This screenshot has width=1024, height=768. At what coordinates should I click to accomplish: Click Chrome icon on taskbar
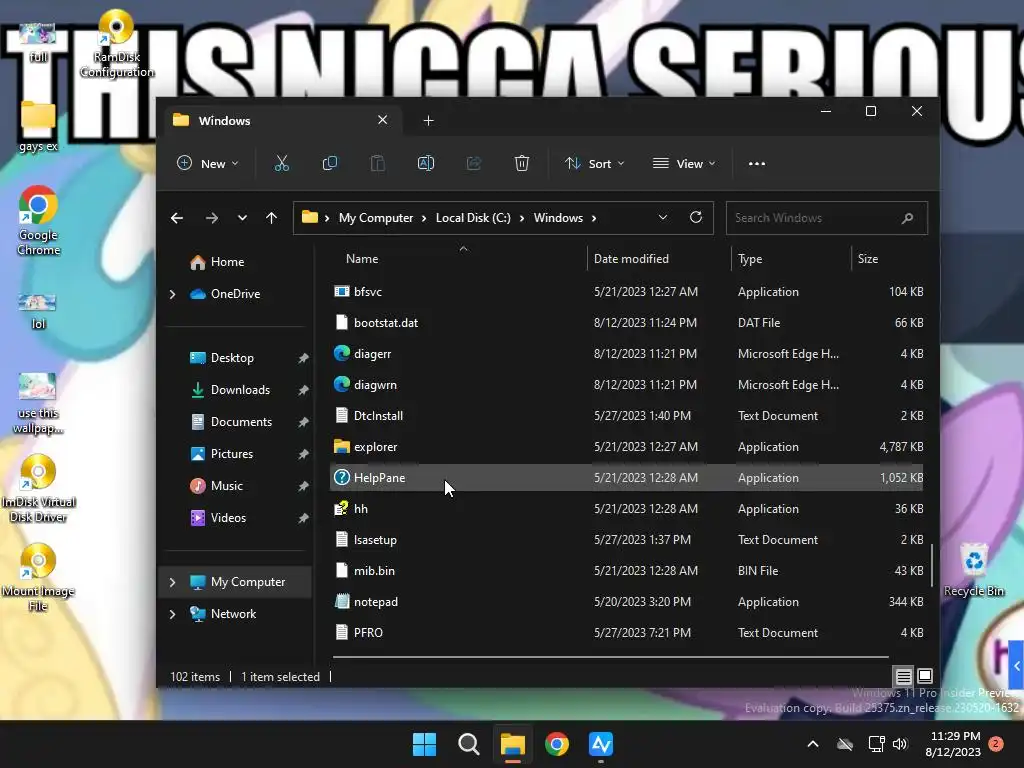557,744
